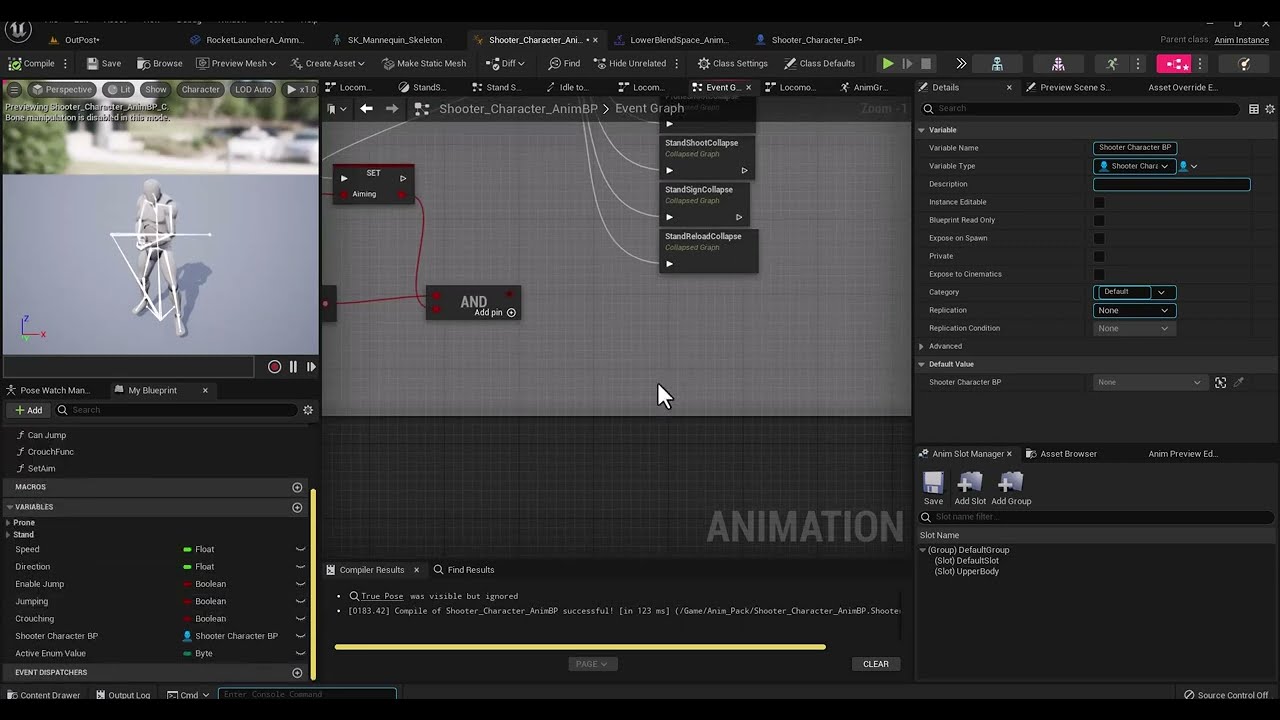Toggle Private checkbox
1280x720 pixels.
pyautogui.click(x=1099, y=256)
